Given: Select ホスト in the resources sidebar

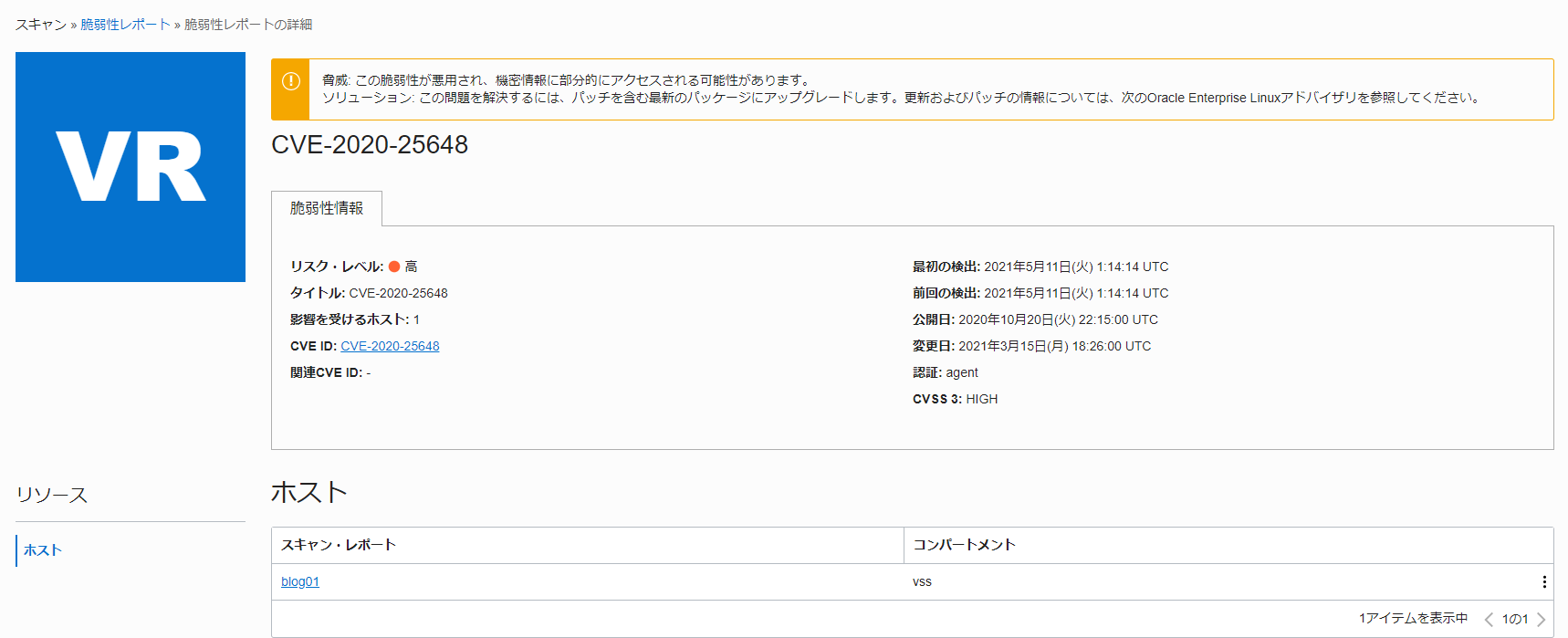Looking at the screenshot, I should 43,550.
